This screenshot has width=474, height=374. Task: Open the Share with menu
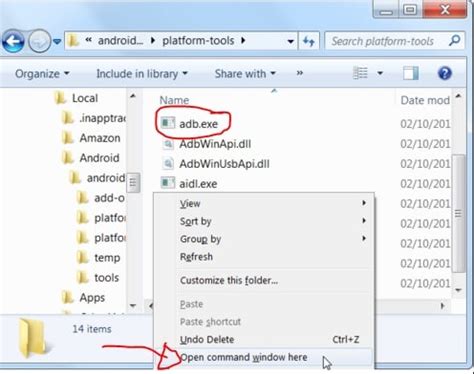click(x=245, y=74)
